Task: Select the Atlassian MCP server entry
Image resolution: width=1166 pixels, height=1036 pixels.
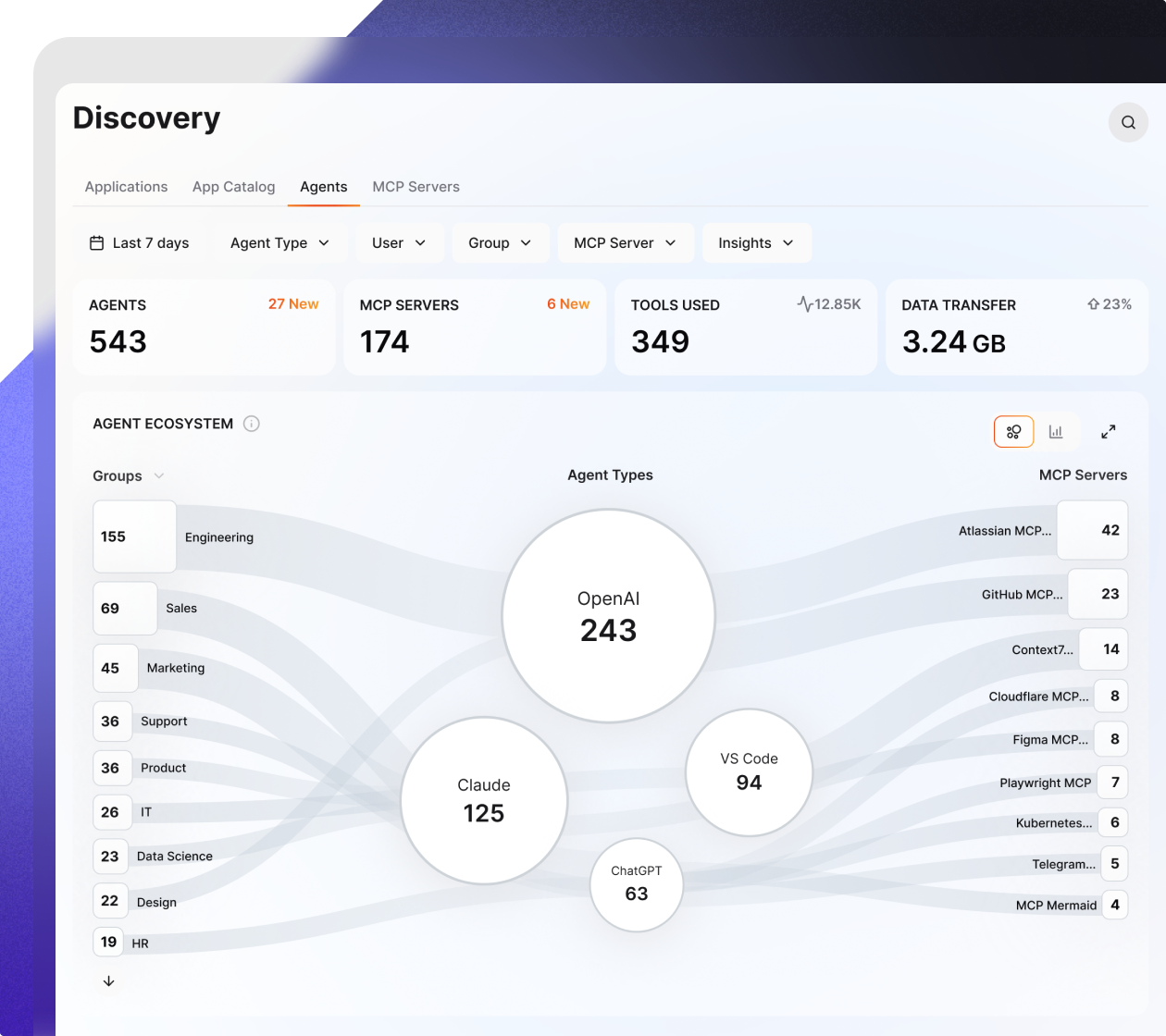Action: pyautogui.click(x=1092, y=530)
